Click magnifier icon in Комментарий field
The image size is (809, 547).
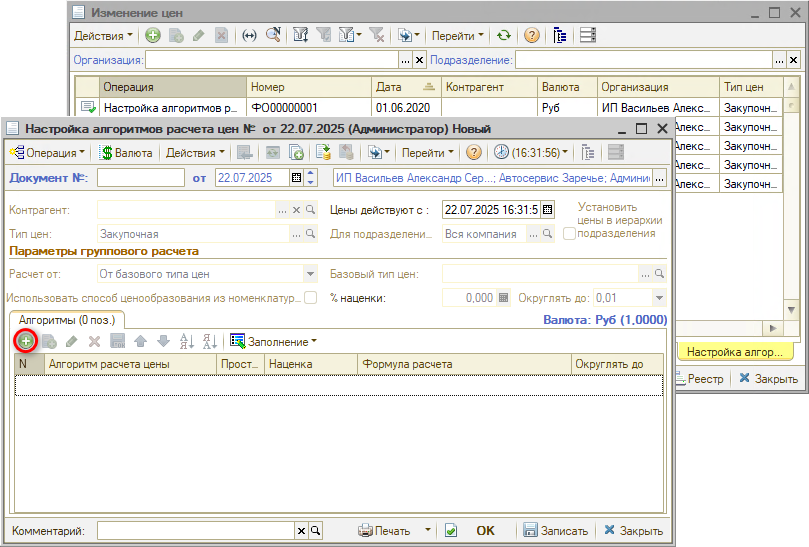click(x=316, y=531)
